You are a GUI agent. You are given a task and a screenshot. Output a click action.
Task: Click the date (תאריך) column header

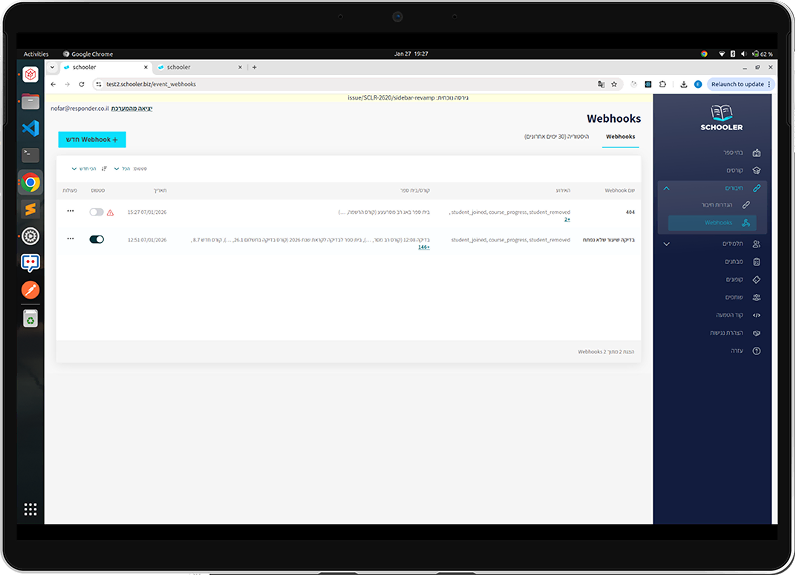click(x=160, y=191)
